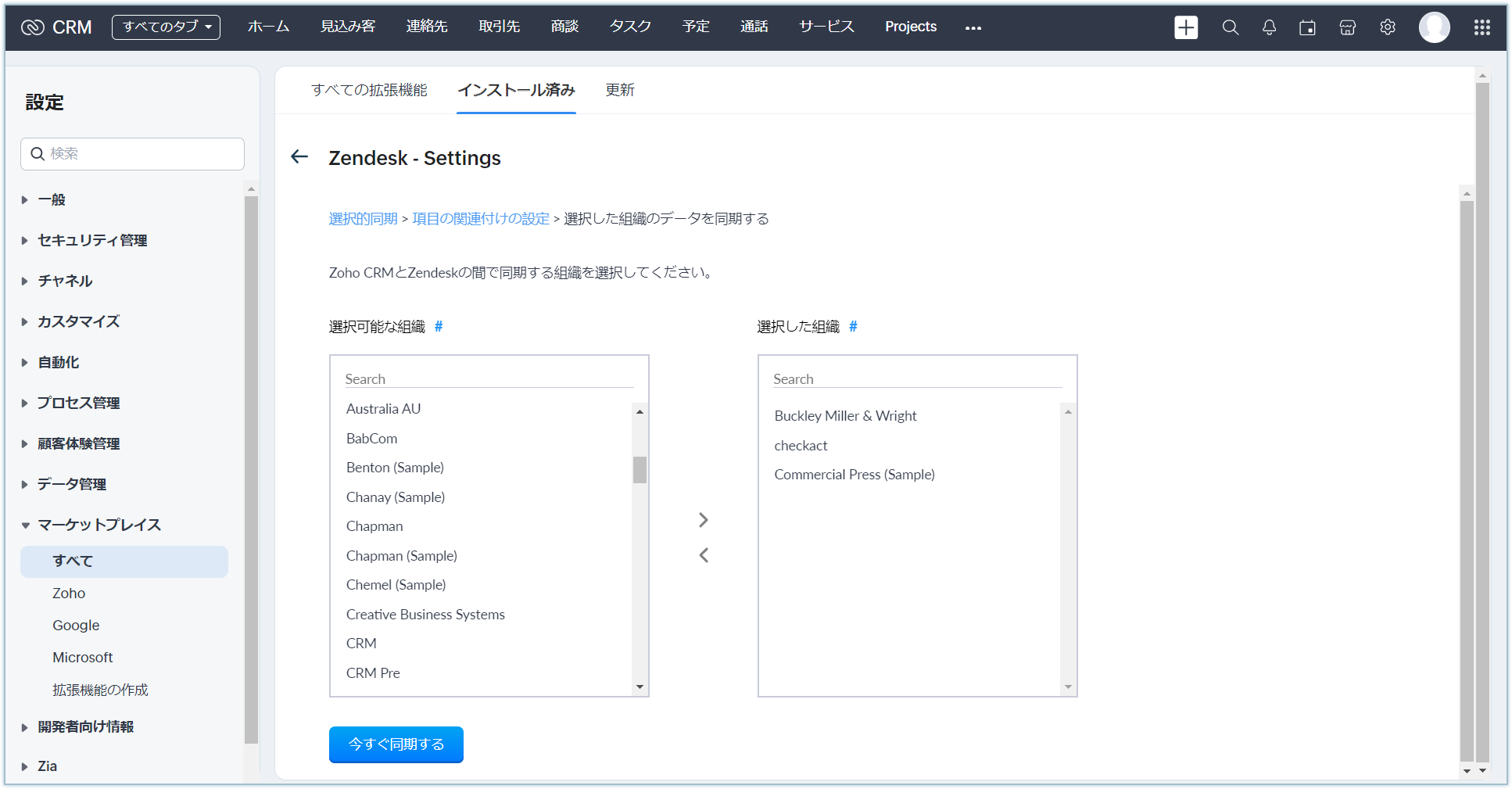Screen dimensions: 1512x789
Task: Focus the available organizations Search field
Action: click(x=489, y=378)
